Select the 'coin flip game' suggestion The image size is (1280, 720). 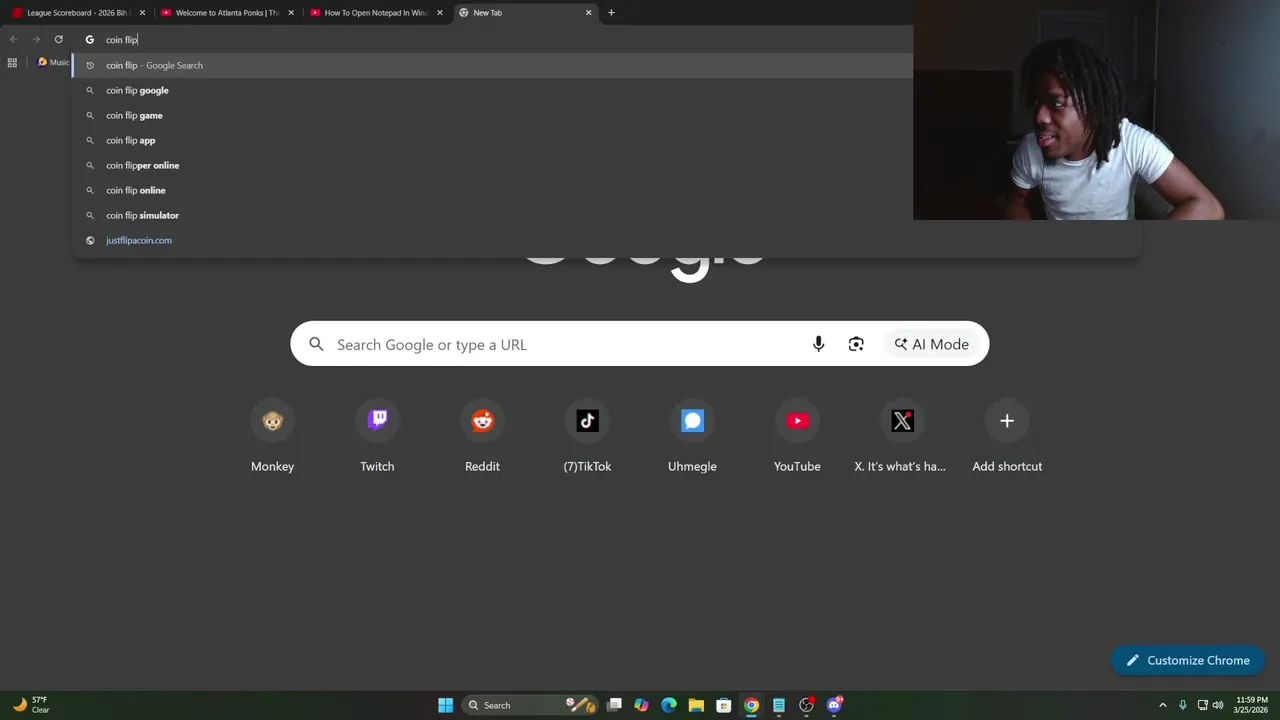pos(606,115)
